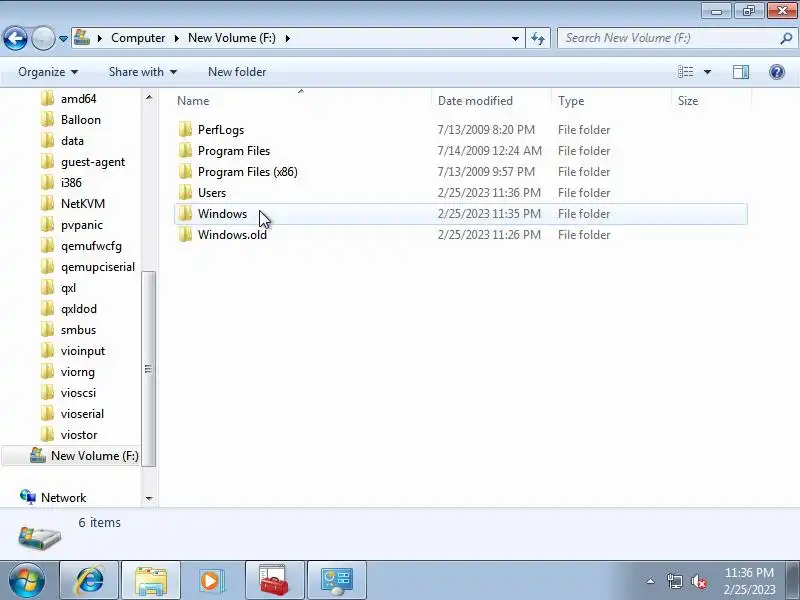Open the Share with menu
Viewport: 800px width, 600px height.
[x=143, y=72]
